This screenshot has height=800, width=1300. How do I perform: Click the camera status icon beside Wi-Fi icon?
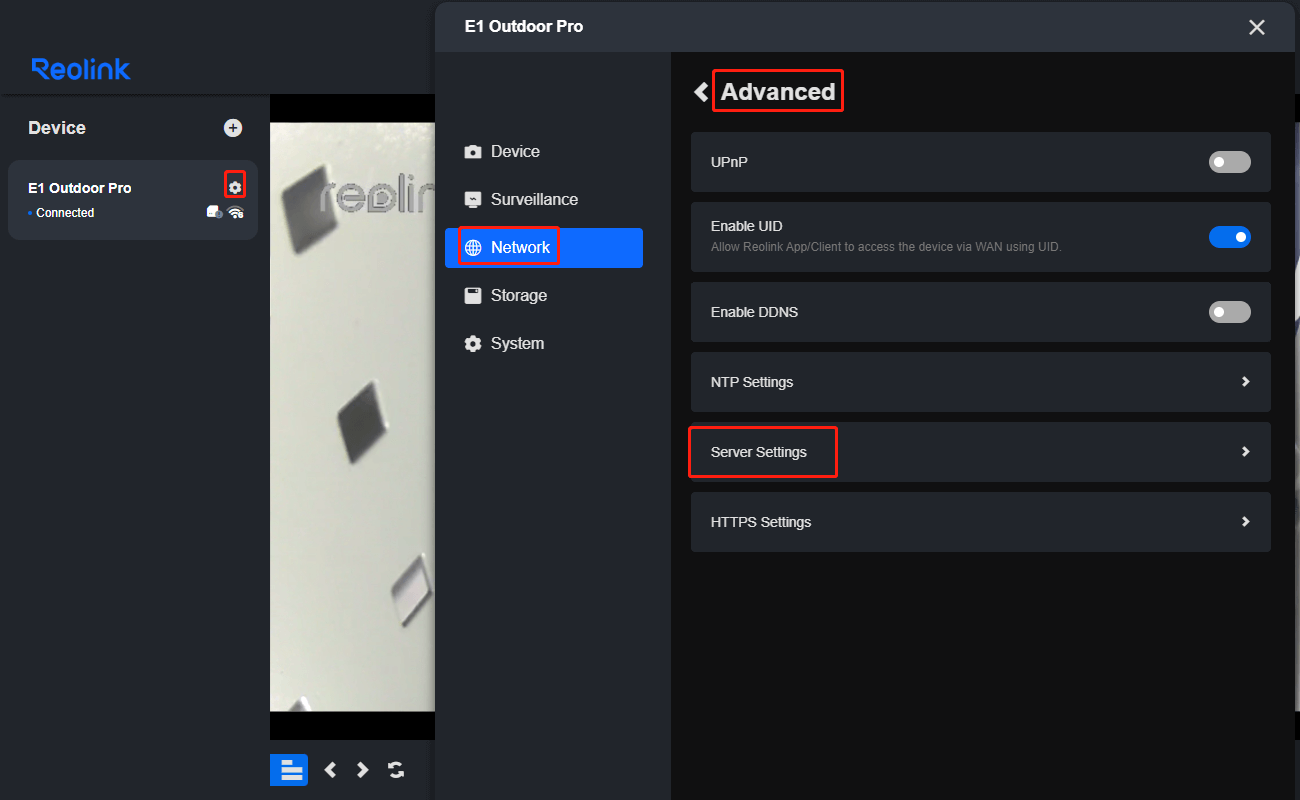tap(214, 212)
